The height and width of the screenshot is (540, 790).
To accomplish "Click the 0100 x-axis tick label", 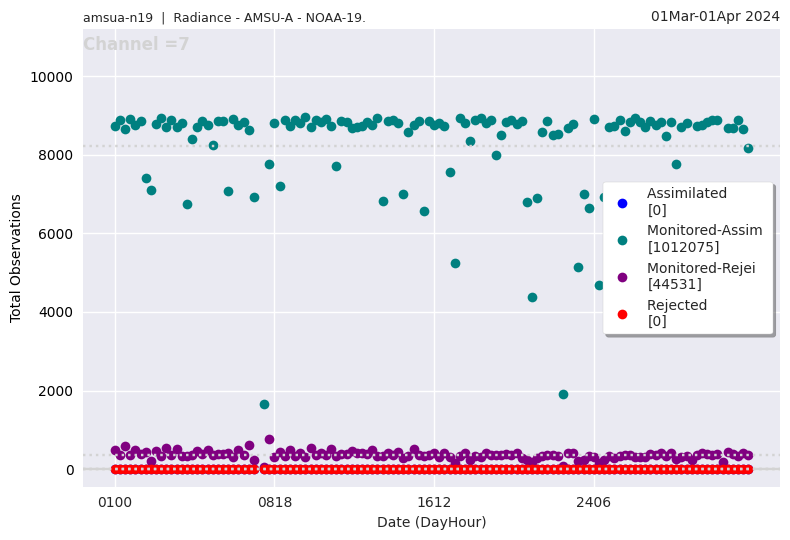I will coord(115,502).
